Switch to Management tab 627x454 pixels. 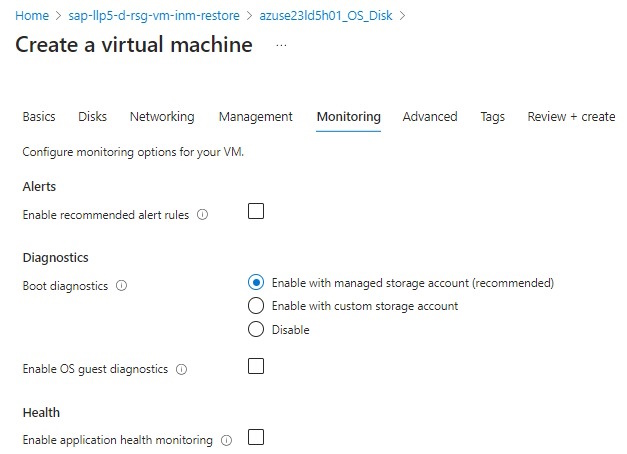[x=256, y=117]
